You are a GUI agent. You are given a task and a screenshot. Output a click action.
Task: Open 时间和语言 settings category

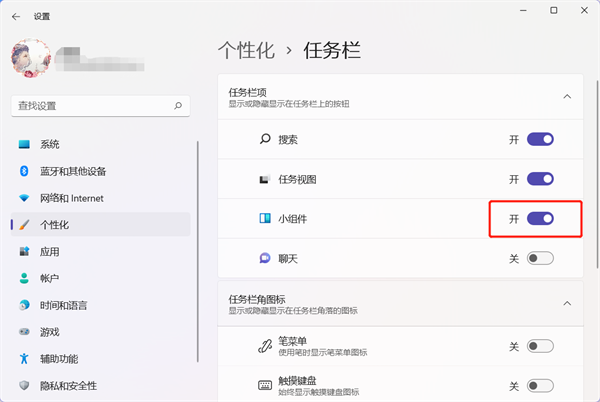tap(64, 305)
